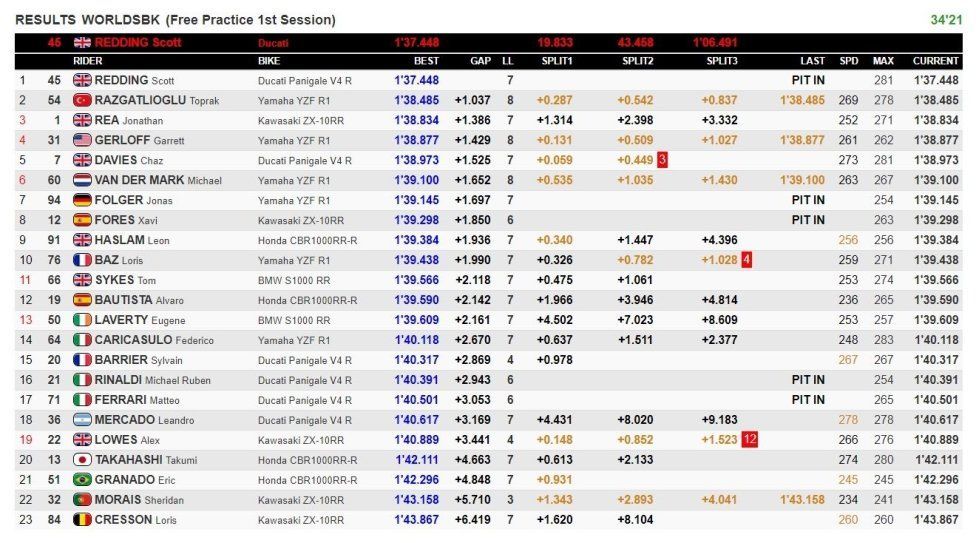Click the Turkish flag next to RAZGATLIOGLU
Image resolution: width=976 pixels, height=543 pixels.
pos(82,100)
